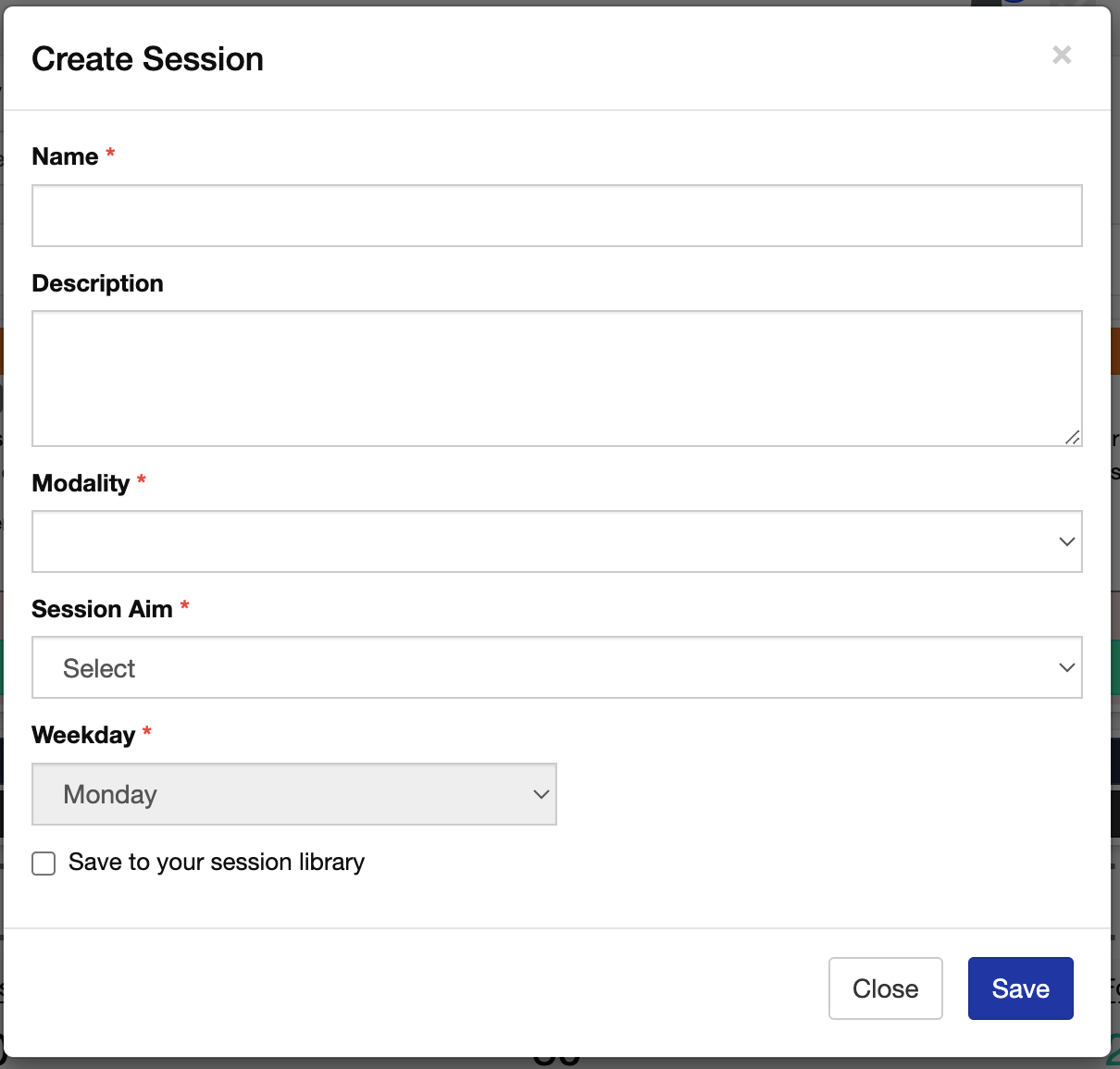Click the Session Aim field label
The height and width of the screenshot is (1069, 1120).
(x=102, y=609)
